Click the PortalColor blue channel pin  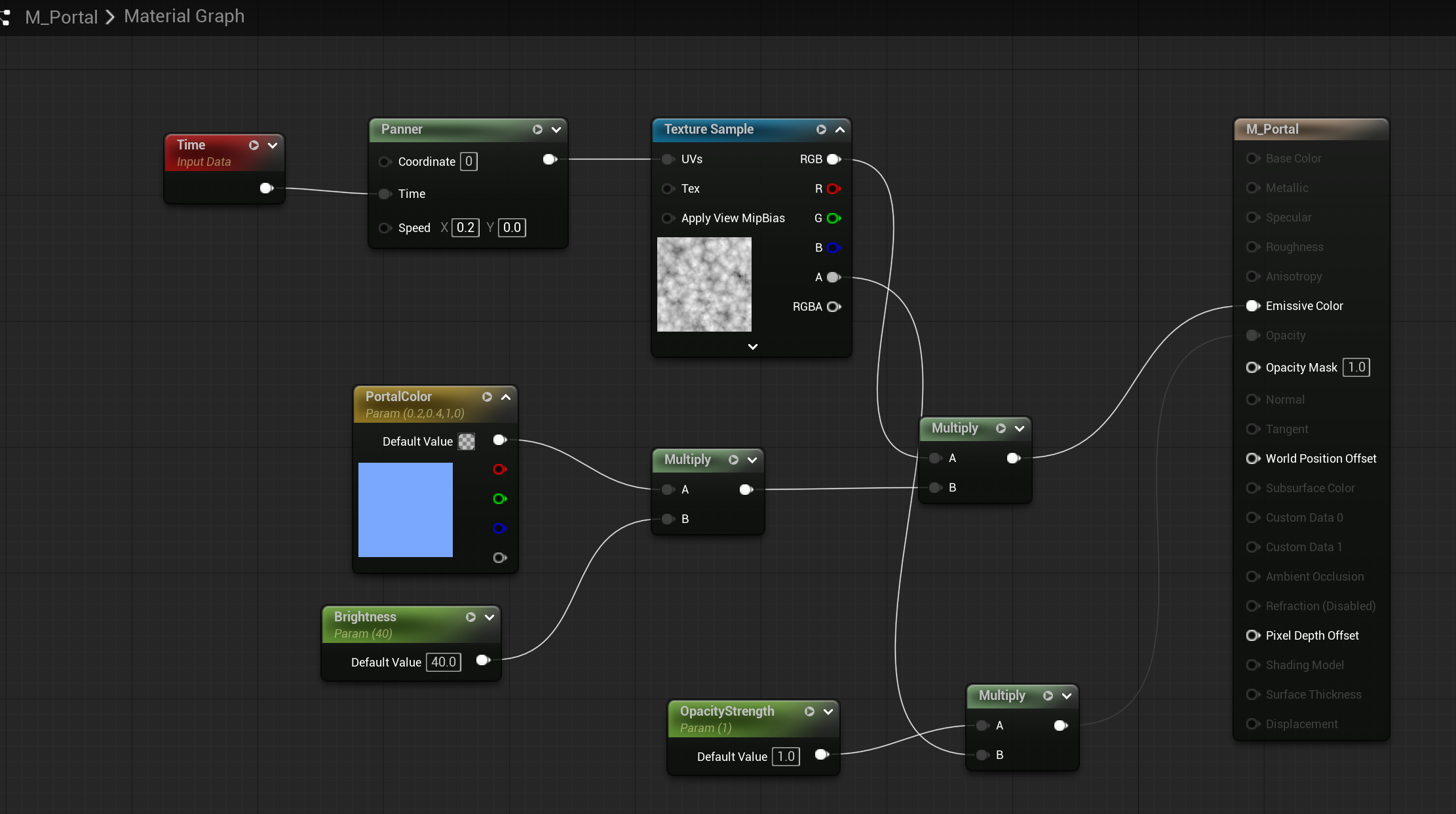click(500, 528)
